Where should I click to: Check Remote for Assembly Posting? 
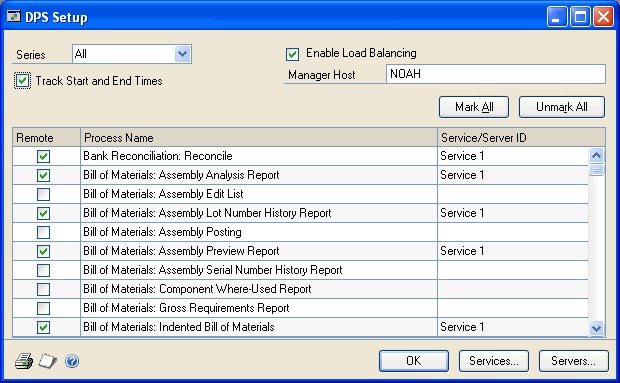click(43, 232)
